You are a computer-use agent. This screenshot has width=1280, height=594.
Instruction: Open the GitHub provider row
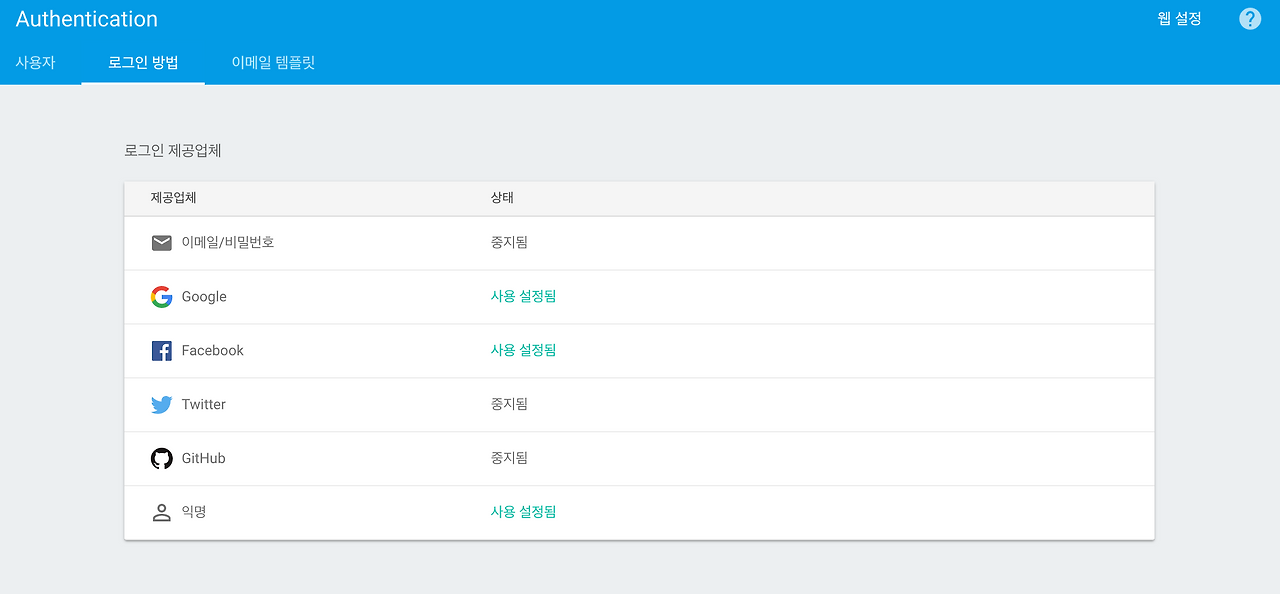click(640, 458)
